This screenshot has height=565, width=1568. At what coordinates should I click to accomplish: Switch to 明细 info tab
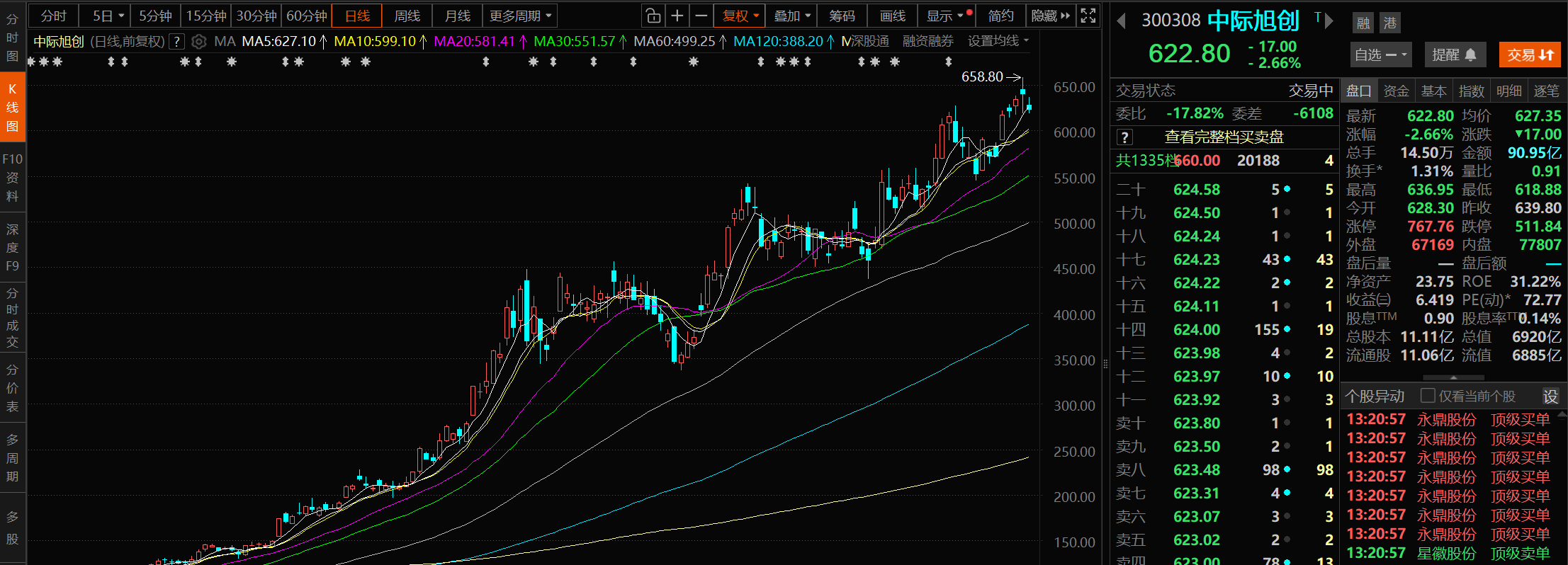1508,91
